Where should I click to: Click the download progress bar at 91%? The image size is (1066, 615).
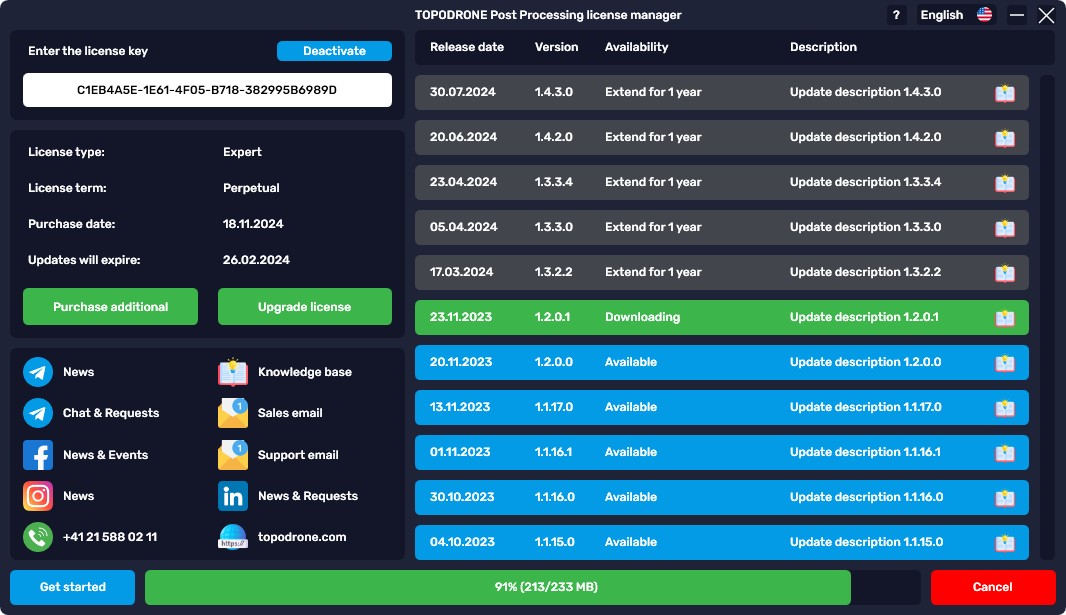[533, 587]
